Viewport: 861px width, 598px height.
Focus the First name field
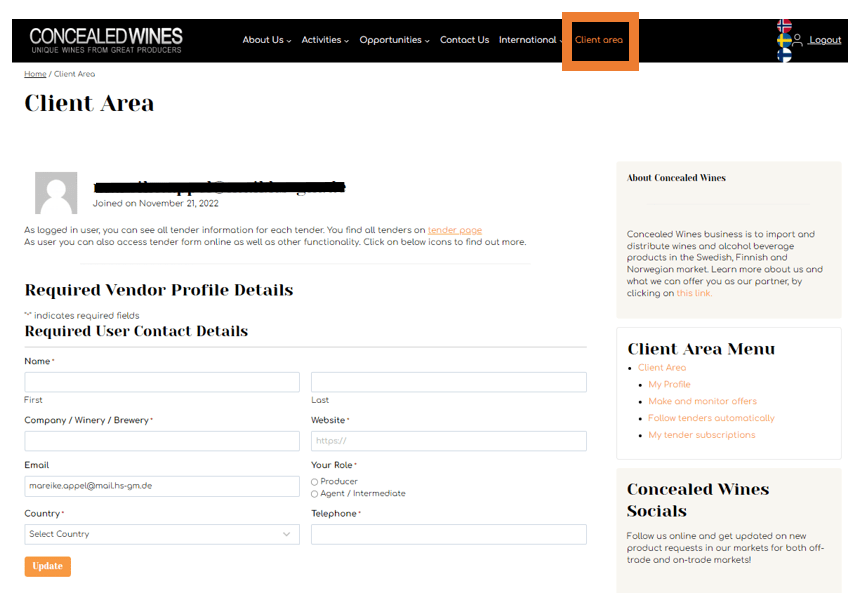[162, 382]
